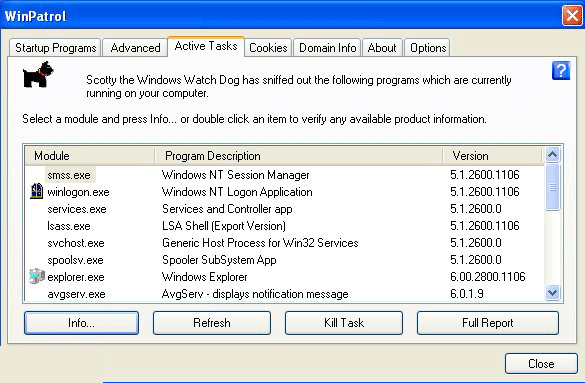Open the Startup Programs tab

tap(55, 48)
